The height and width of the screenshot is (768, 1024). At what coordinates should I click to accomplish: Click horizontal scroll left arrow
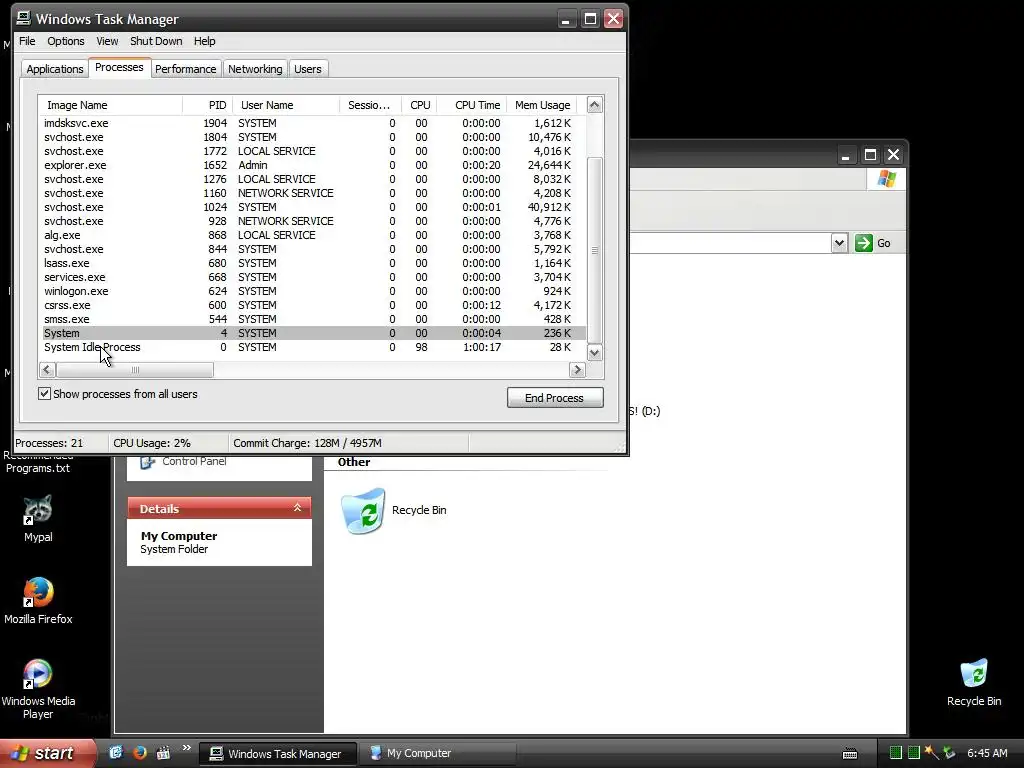pyautogui.click(x=46, y=370)
